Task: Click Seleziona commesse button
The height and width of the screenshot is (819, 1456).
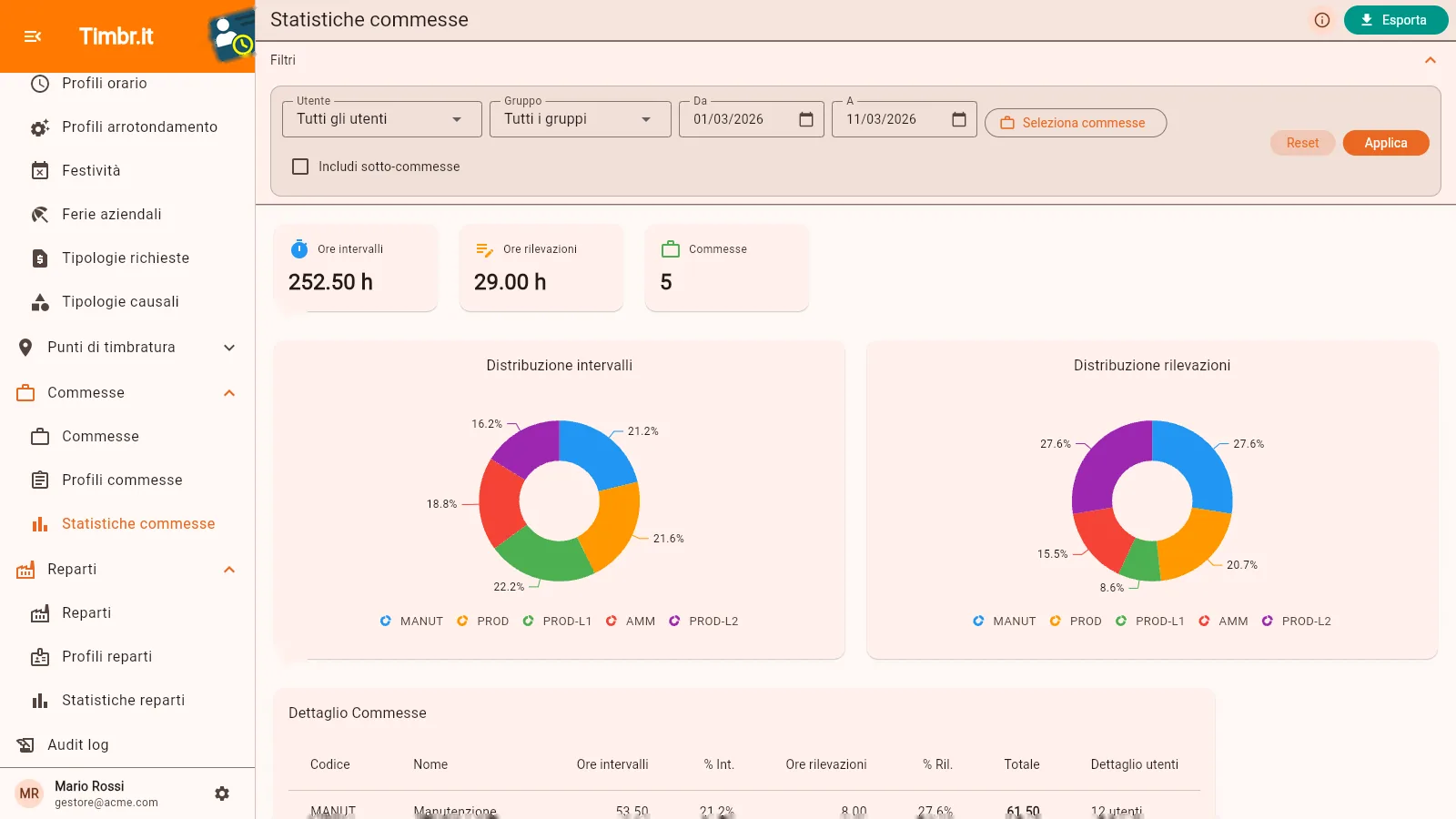Action: pyautogui.click(x=1076, y=123)
